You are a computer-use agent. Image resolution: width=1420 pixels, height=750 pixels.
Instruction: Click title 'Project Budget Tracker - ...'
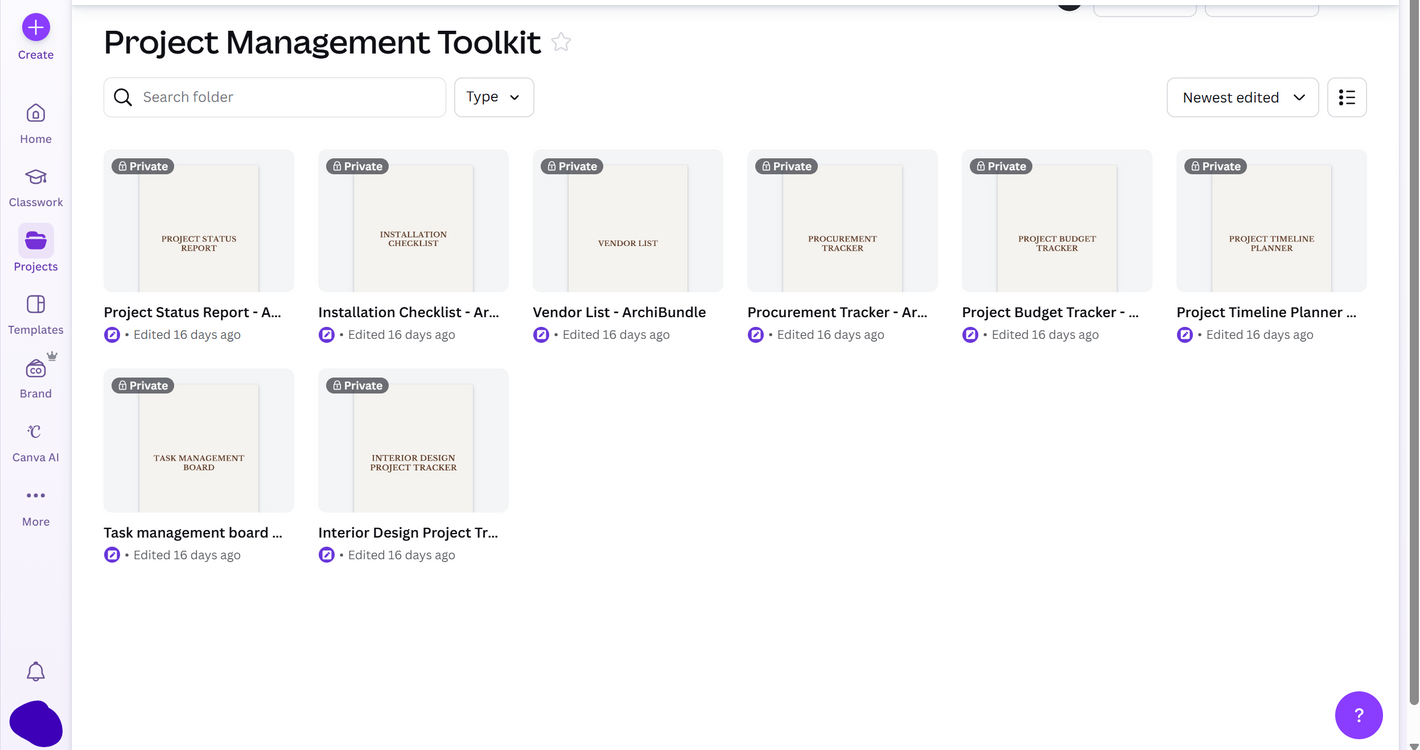point(1050,312)
